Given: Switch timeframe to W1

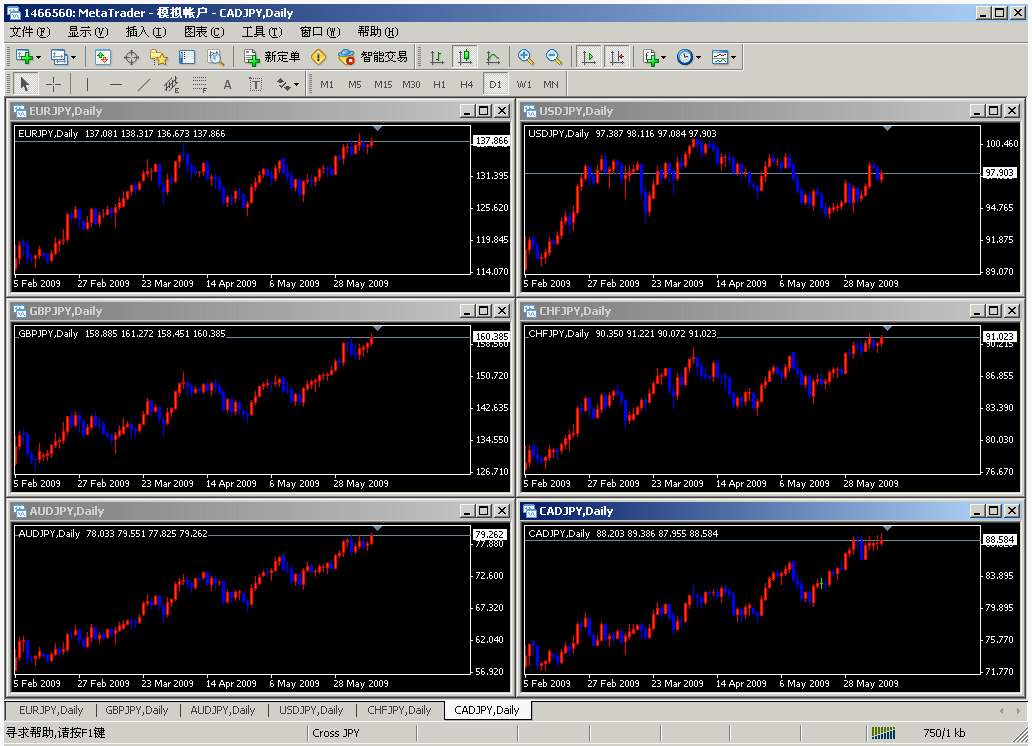Looking at the screenshot, I should tap(524, 84).
